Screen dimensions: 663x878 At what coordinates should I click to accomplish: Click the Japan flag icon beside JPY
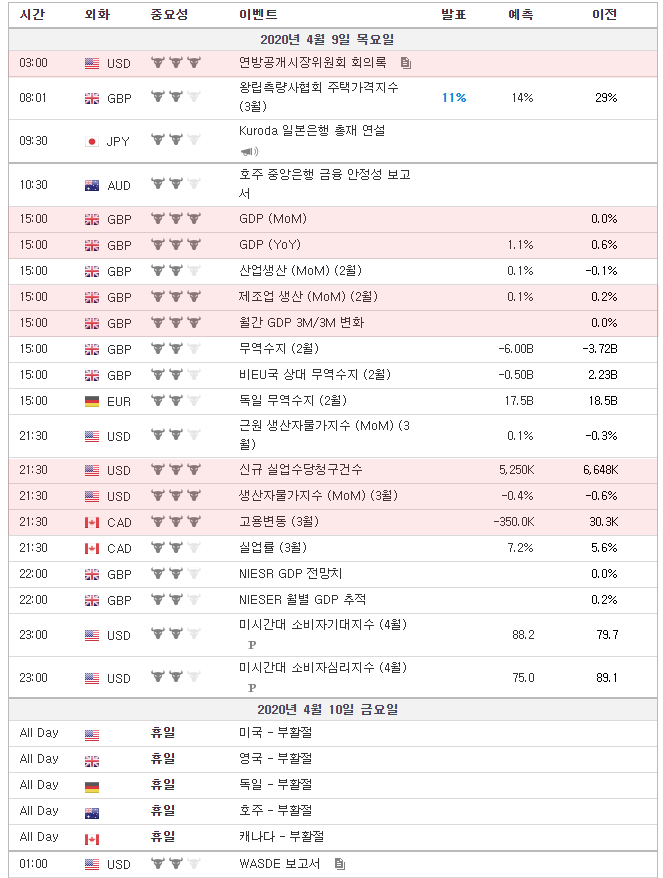point(92,141)
